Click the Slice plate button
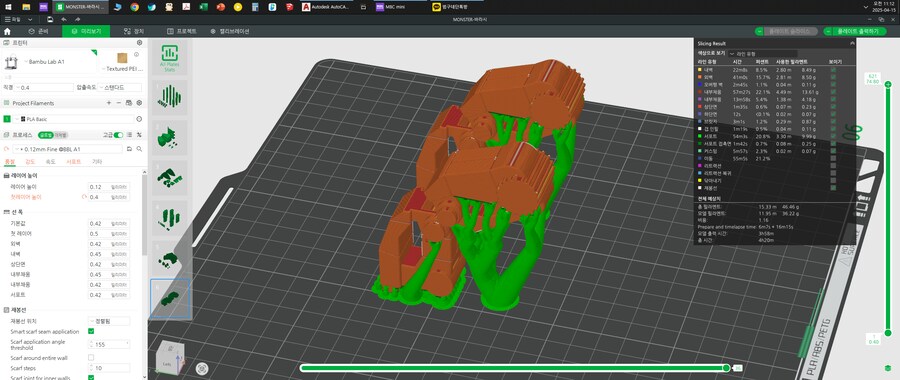The height and width of the screenshot is (380, 900). (786, 32)
